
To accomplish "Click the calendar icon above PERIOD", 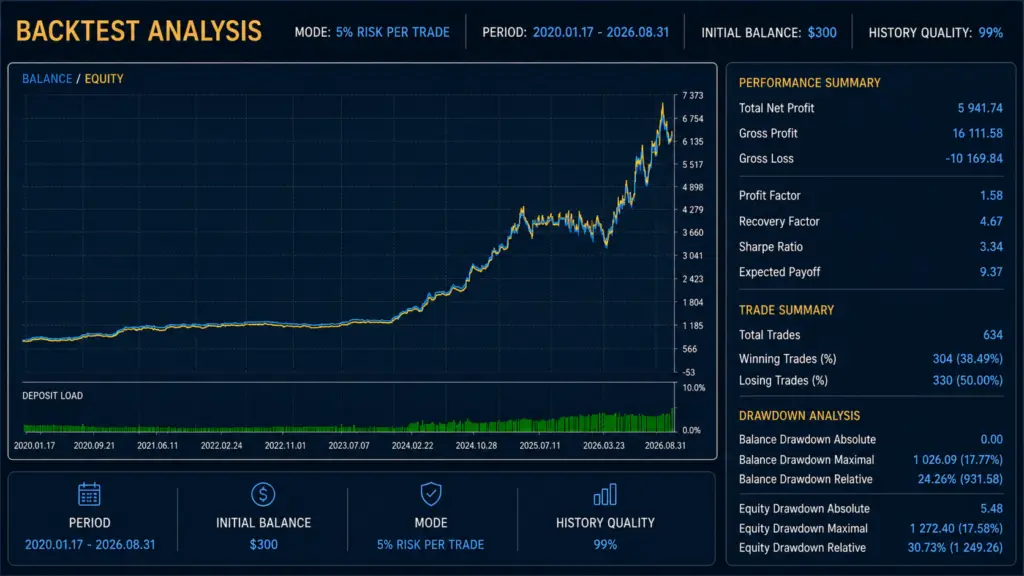I will (x=89, y=494).
